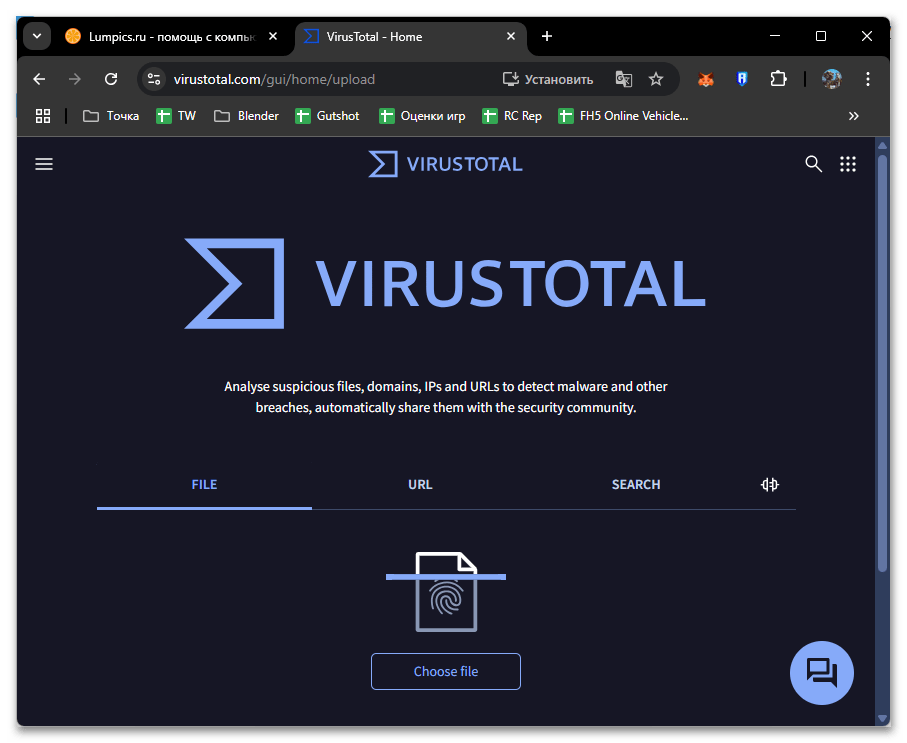
Task: Click the large VIRUSTOTAL logo banner
Action: coord(445,284)
